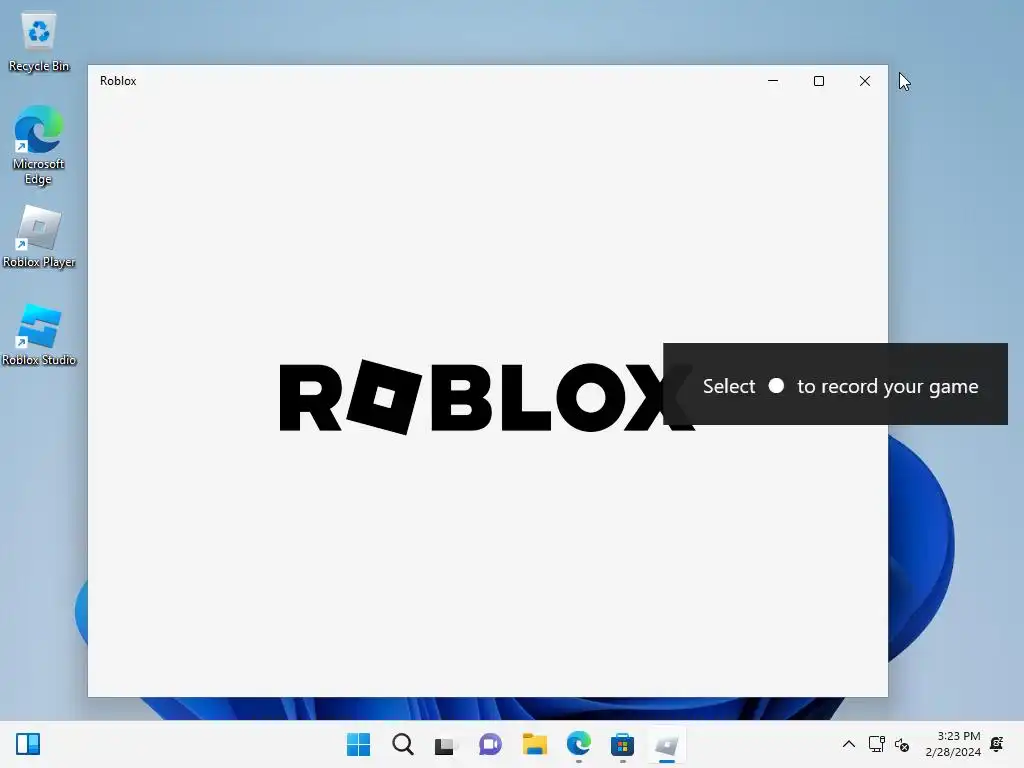Open taskbar Search magnifier

pos(403,744)
